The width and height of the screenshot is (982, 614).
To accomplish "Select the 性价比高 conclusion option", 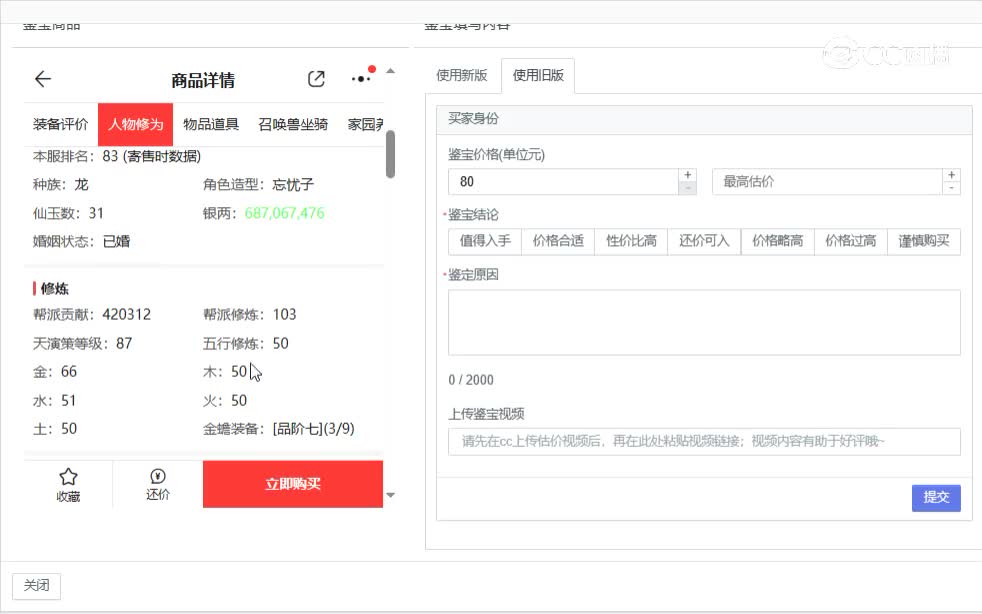I will (630, 241).
